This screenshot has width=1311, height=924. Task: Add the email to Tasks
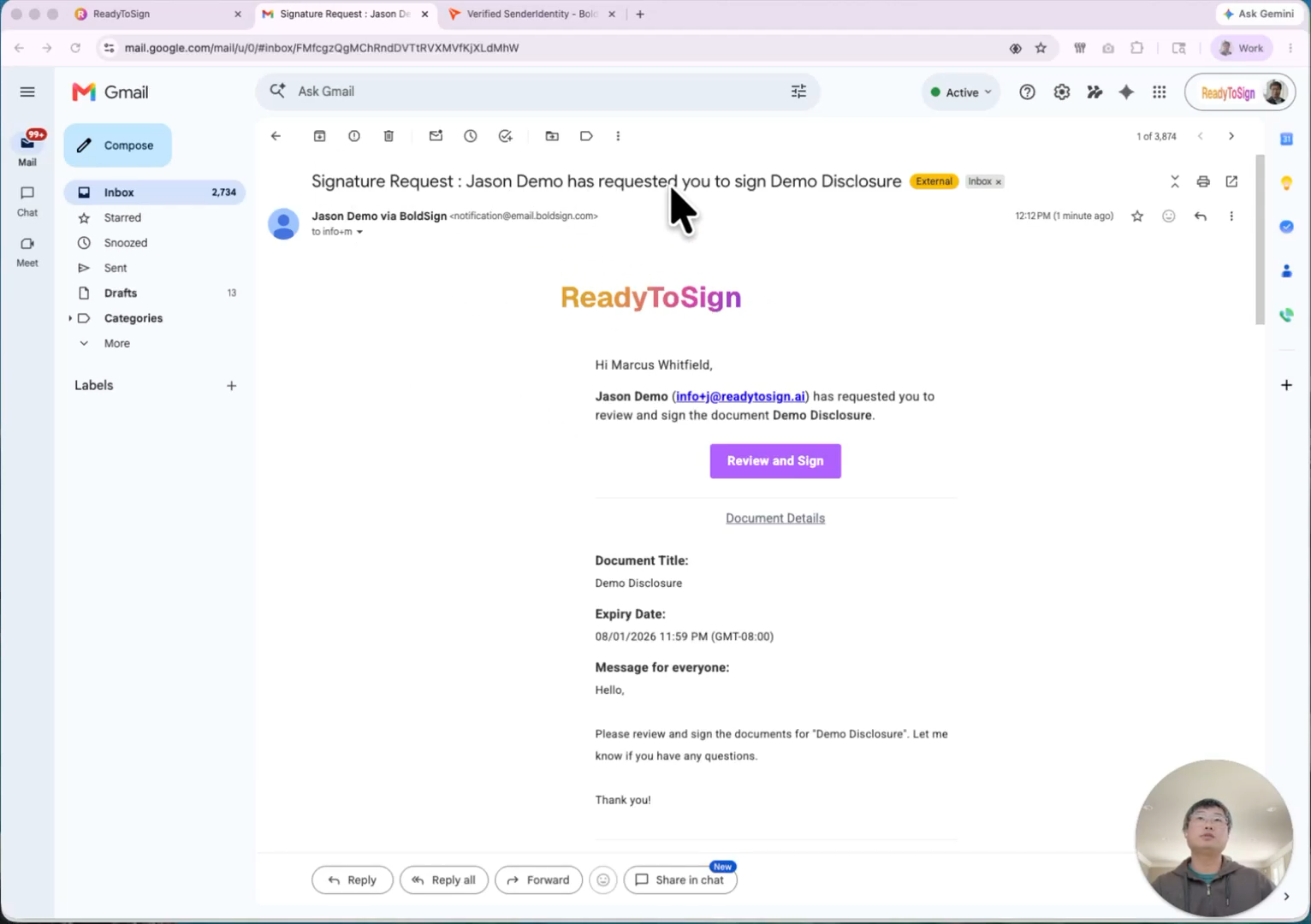tap(506, 136)
